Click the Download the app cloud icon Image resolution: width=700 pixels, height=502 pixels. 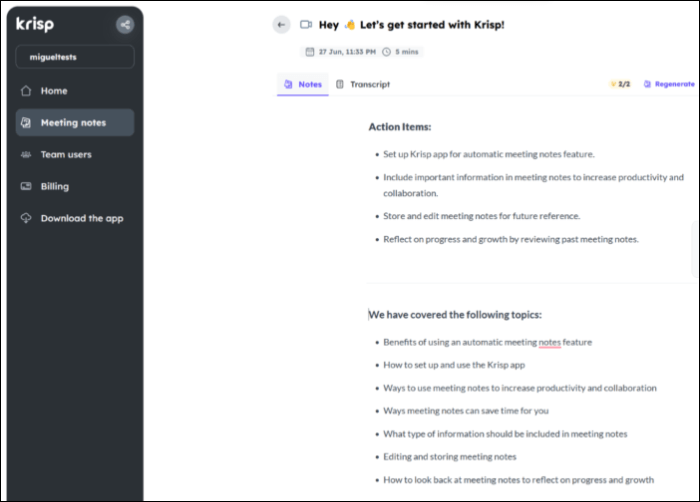tap(26, 218)
